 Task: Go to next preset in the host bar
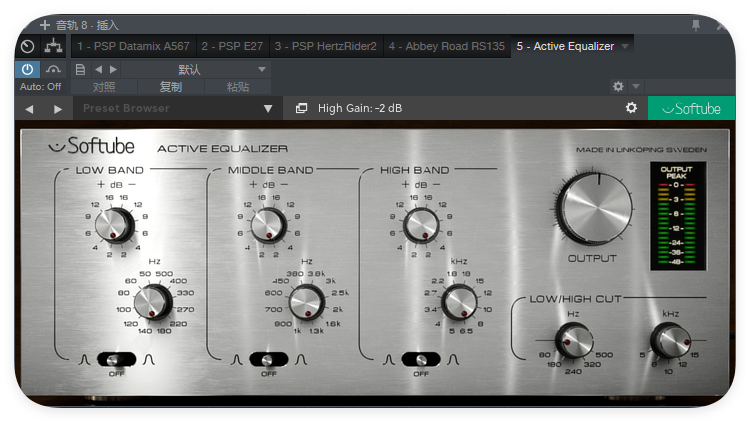pos(113,70)
